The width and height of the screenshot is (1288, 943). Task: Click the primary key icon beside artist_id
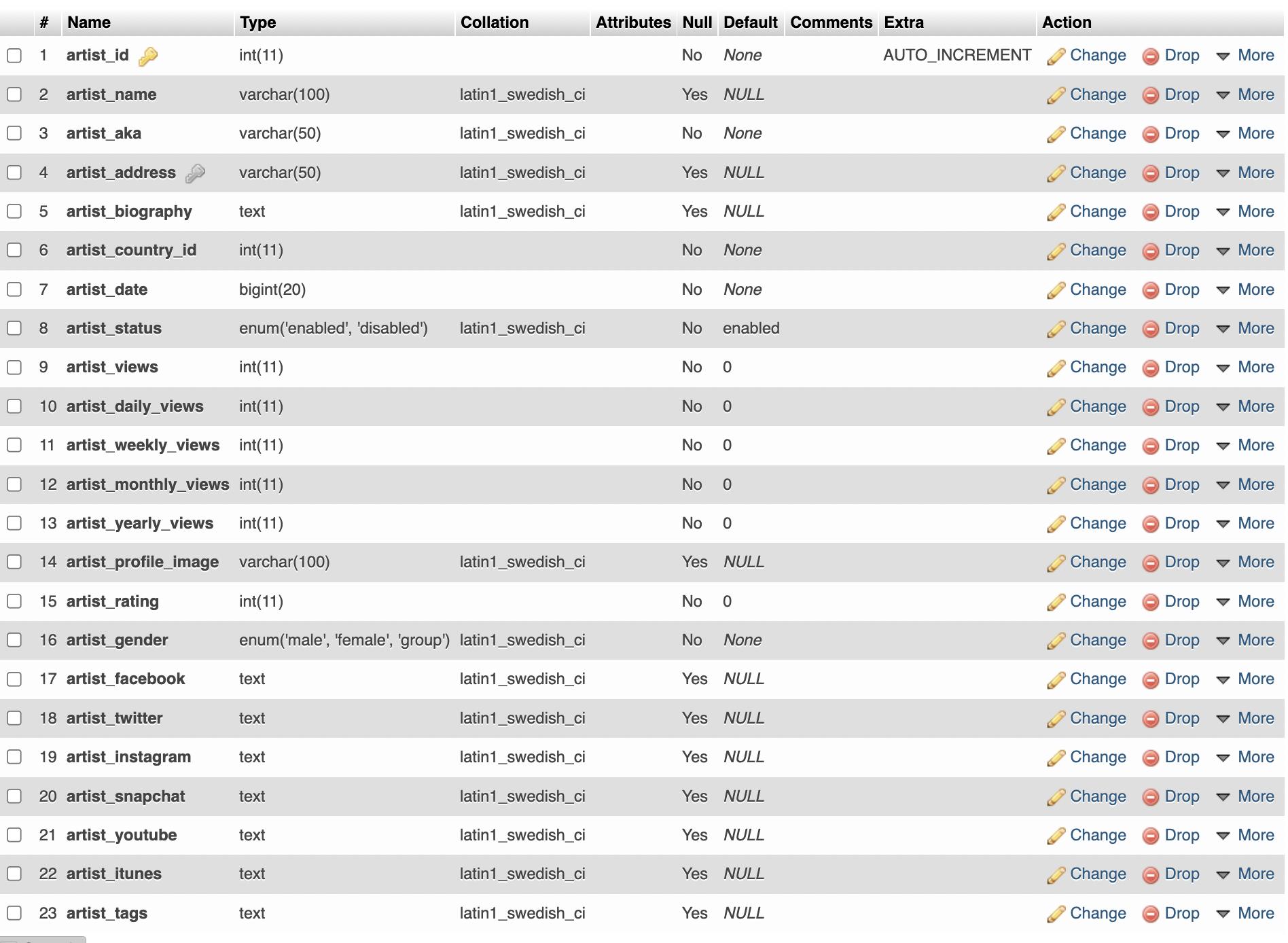pos(147,56)
